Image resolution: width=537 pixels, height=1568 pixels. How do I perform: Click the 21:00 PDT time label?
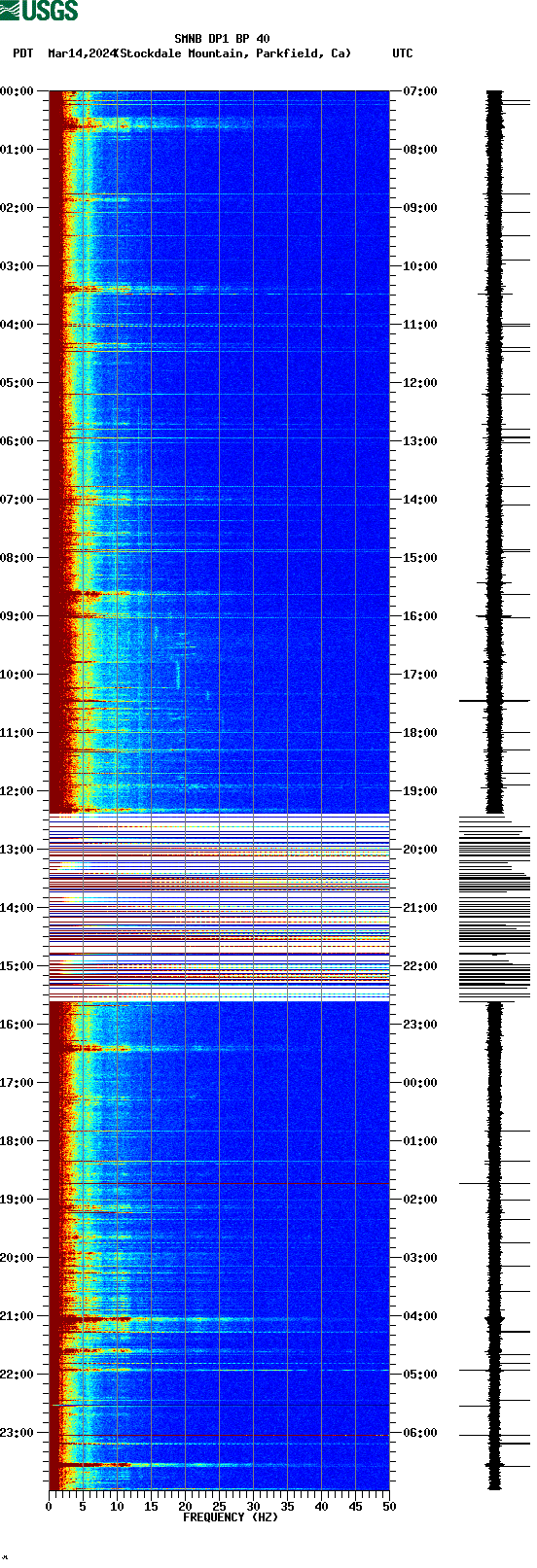18,1316
